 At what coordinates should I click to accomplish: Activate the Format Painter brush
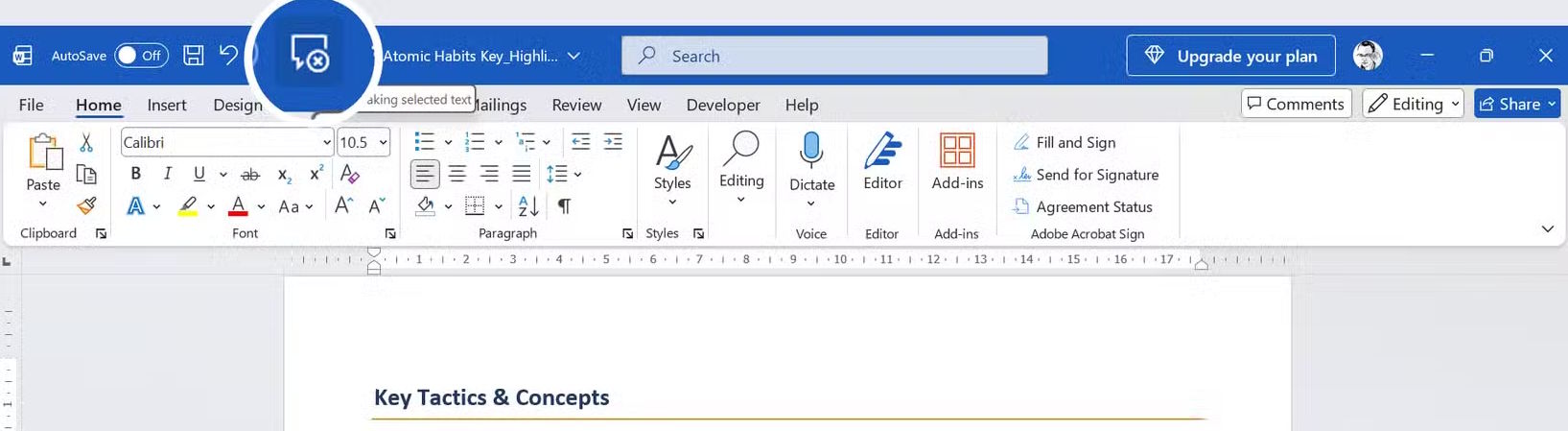pyautogui.click(x=86, y=205)
